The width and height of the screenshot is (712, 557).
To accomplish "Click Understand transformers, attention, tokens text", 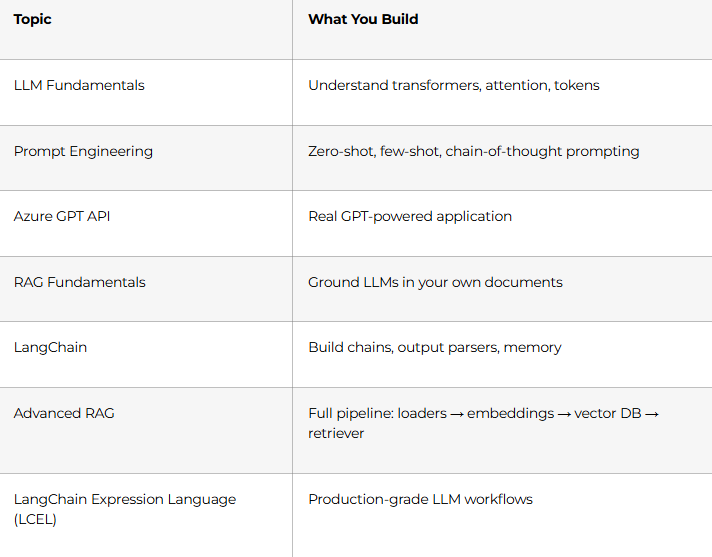I will (454, 85).
